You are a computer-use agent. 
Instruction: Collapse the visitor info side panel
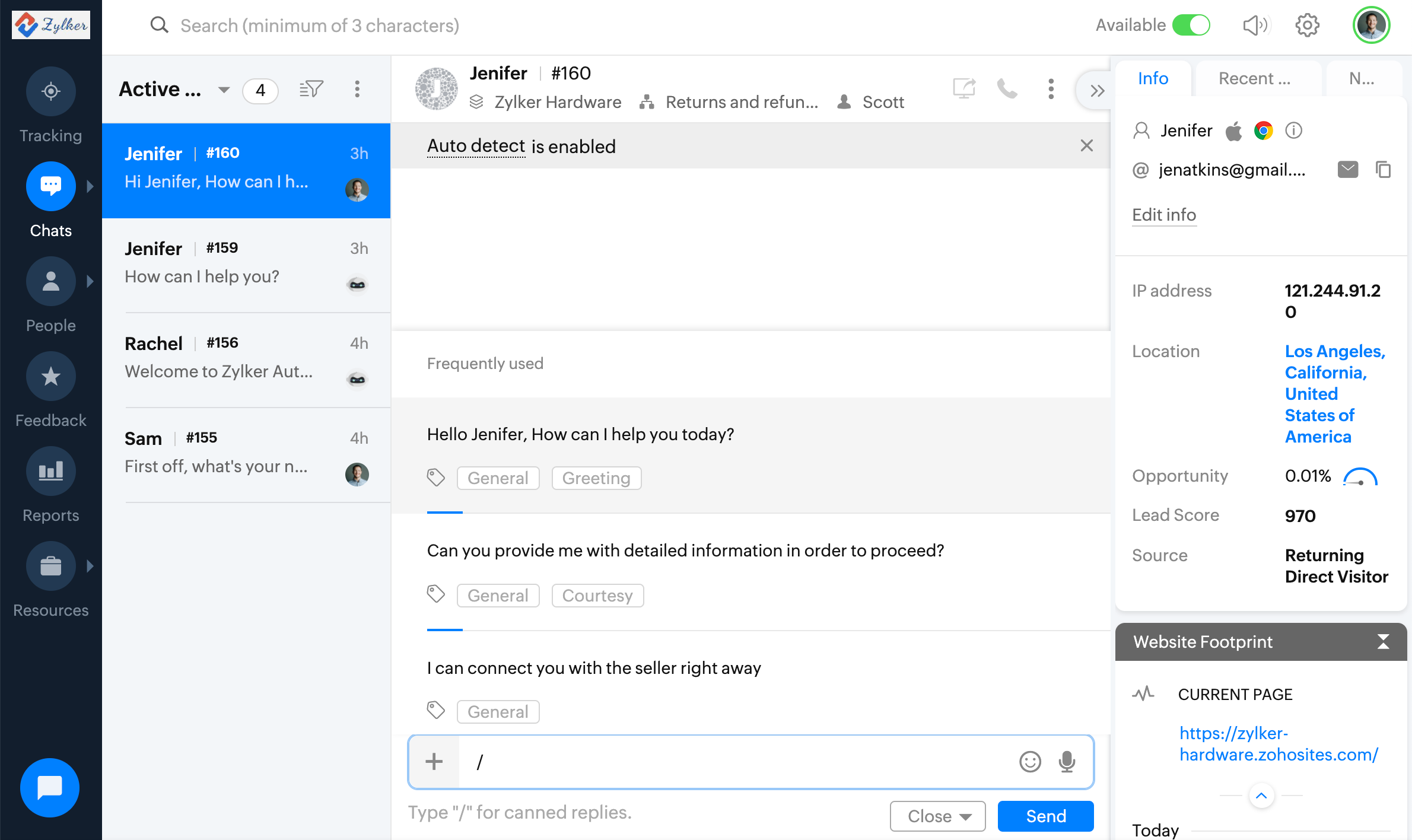[x=1097, y=90]
